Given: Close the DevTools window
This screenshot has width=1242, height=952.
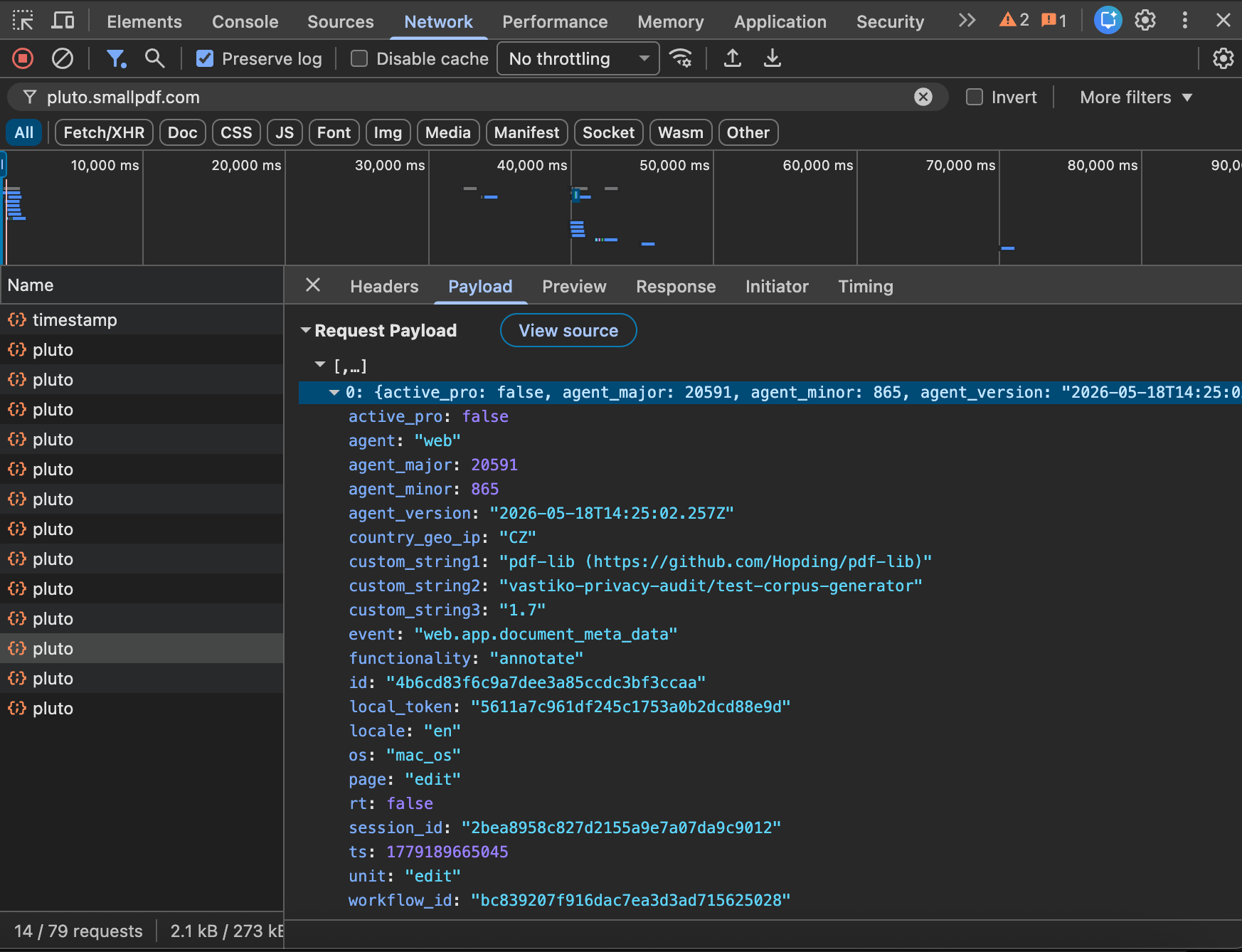Looking at the screenshot, I should [x=1224, y=21].
